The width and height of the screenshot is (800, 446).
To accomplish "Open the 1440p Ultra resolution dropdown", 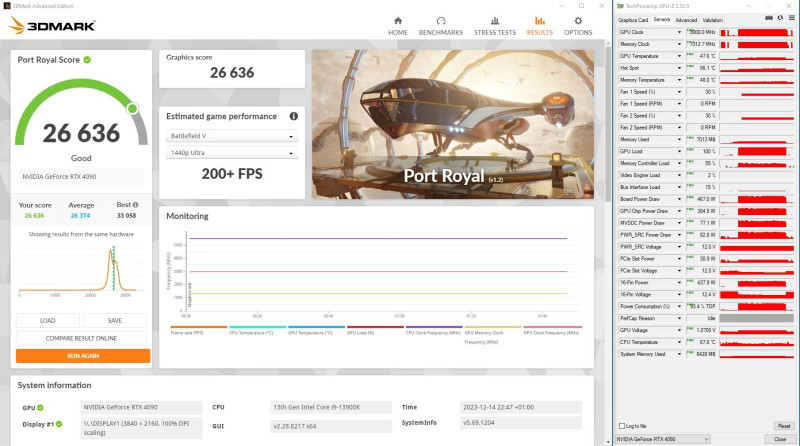I will click(232, 153).
